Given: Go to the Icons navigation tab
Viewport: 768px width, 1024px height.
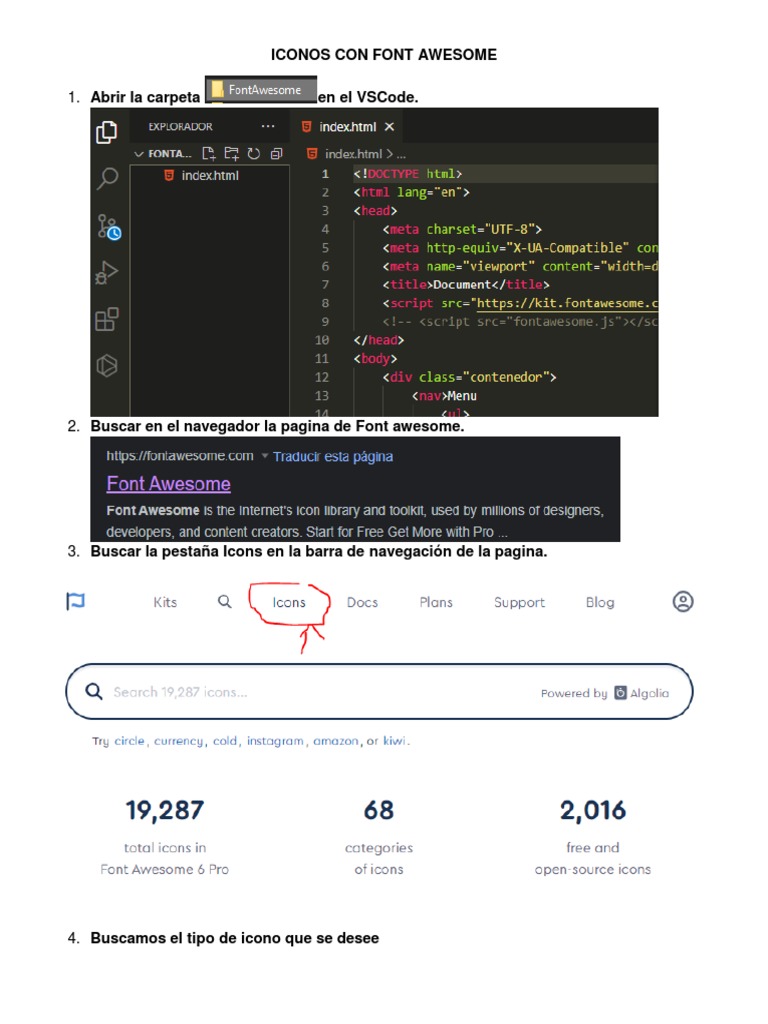Looking at the screenshot, I should [289, 602].
